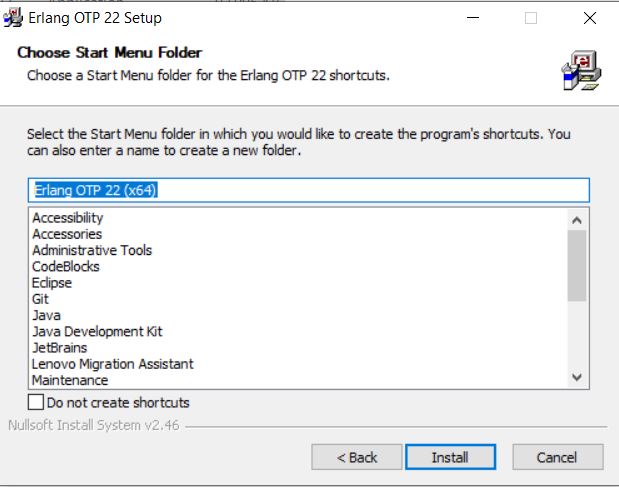Screen dimensions: 619x487
Task: Select CodeBlocks in the folder list
Action: tap(66, 266)
